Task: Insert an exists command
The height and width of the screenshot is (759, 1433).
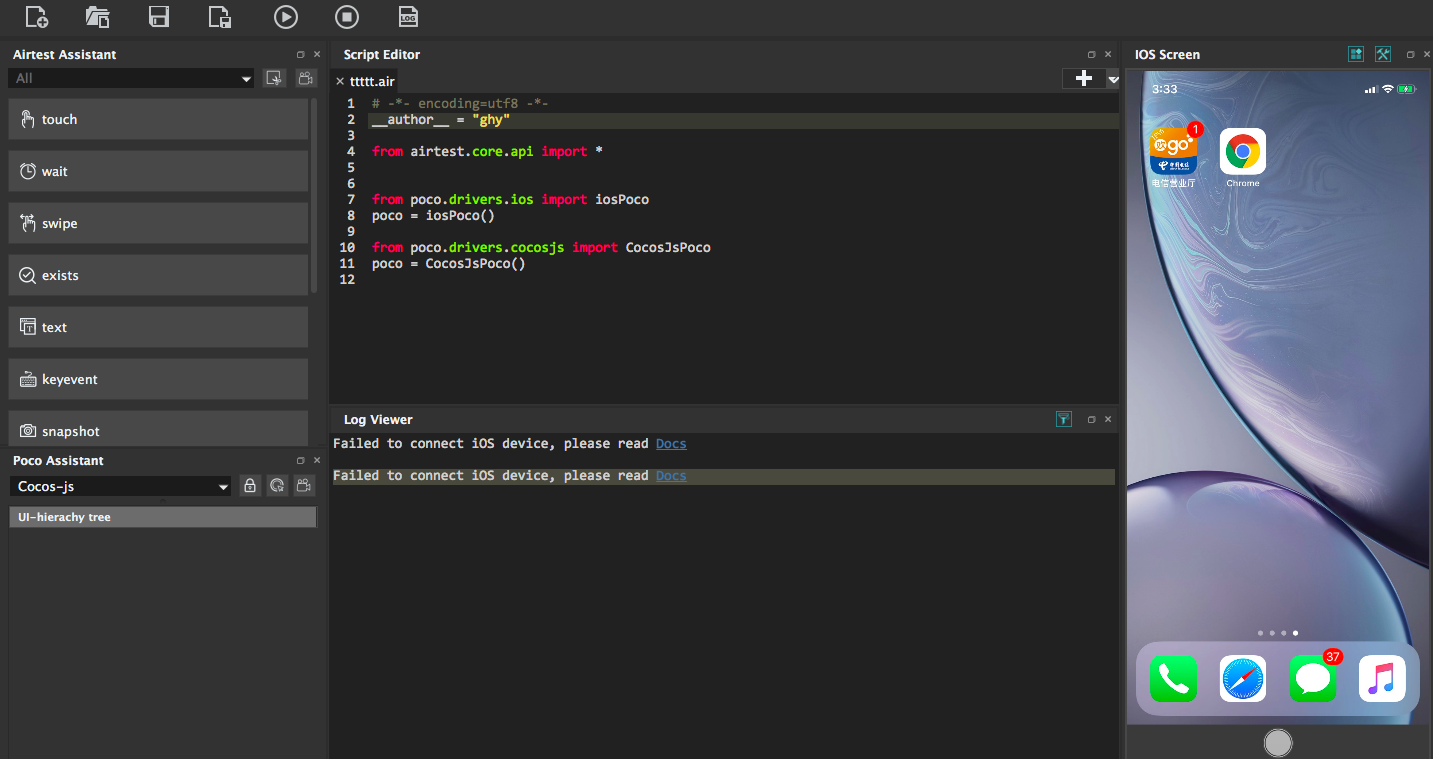Action: (x=158, y=275)
